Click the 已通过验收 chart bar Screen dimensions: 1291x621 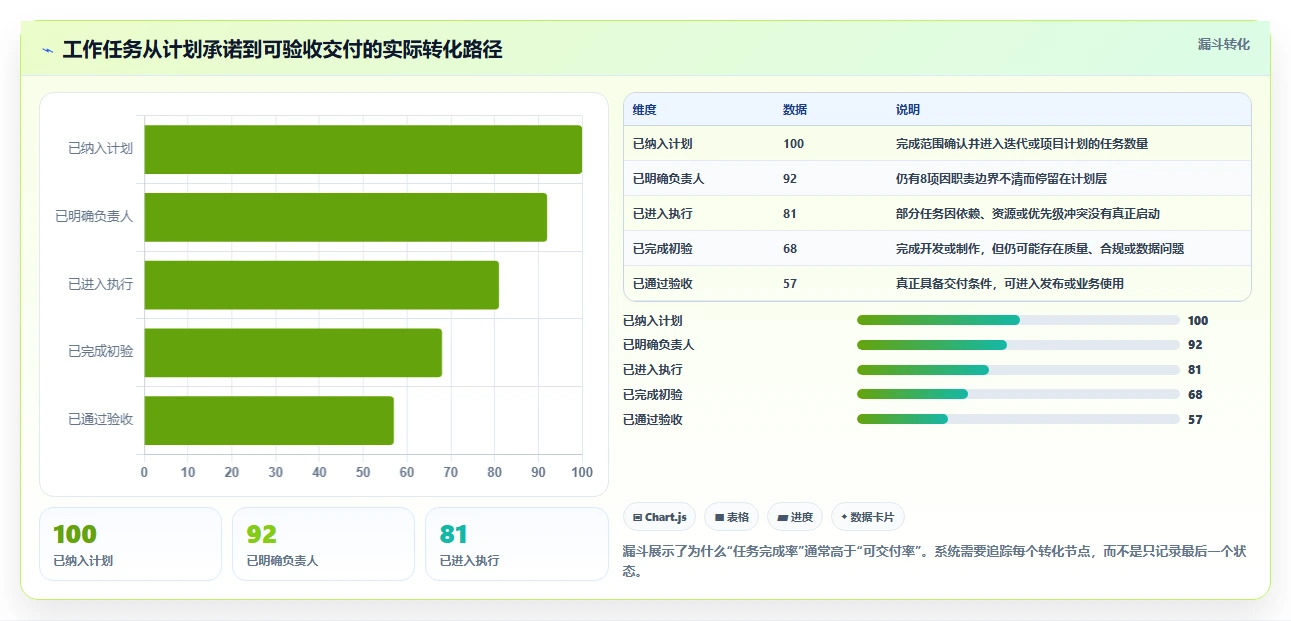[x=269, y=420]
